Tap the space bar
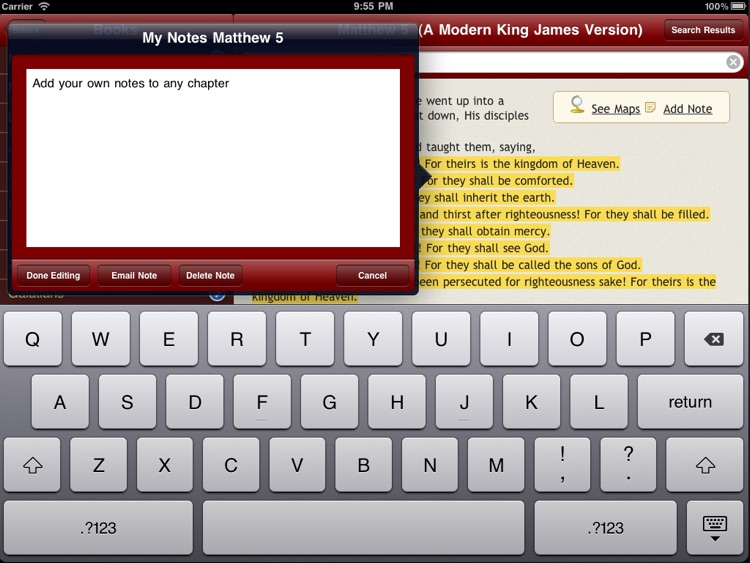 (x=364, y=528)
